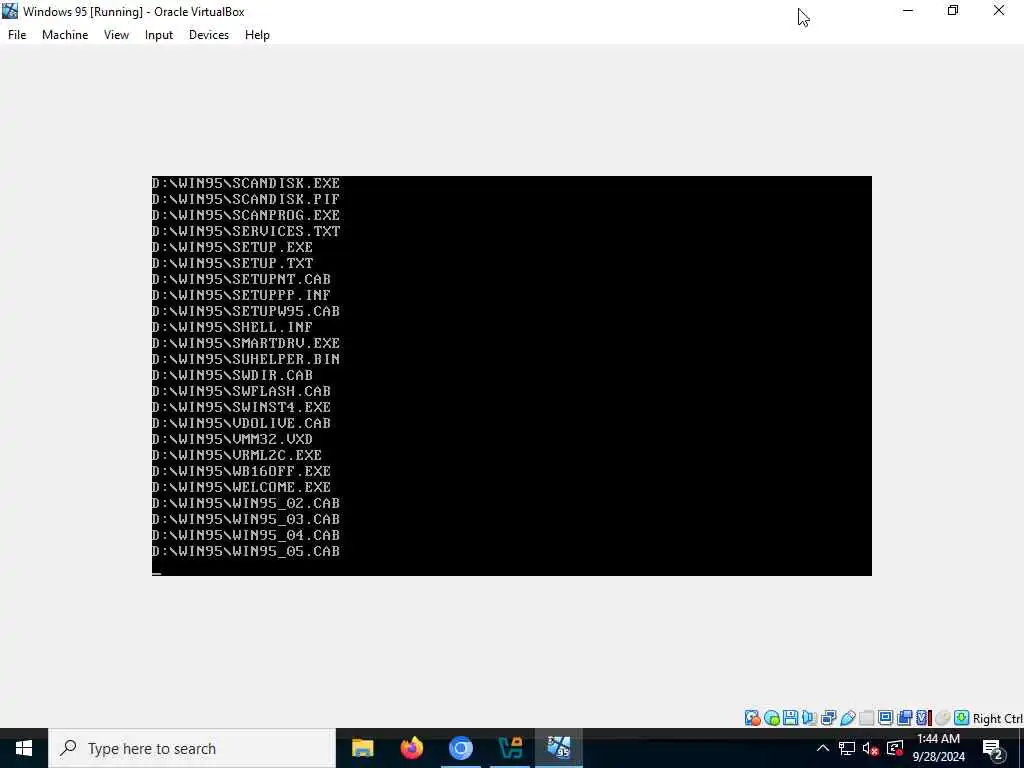Click the keyboard capture green arrow icon
Image resolution: width=1024 pixels, height=768 pixels.
click(961, 718)
